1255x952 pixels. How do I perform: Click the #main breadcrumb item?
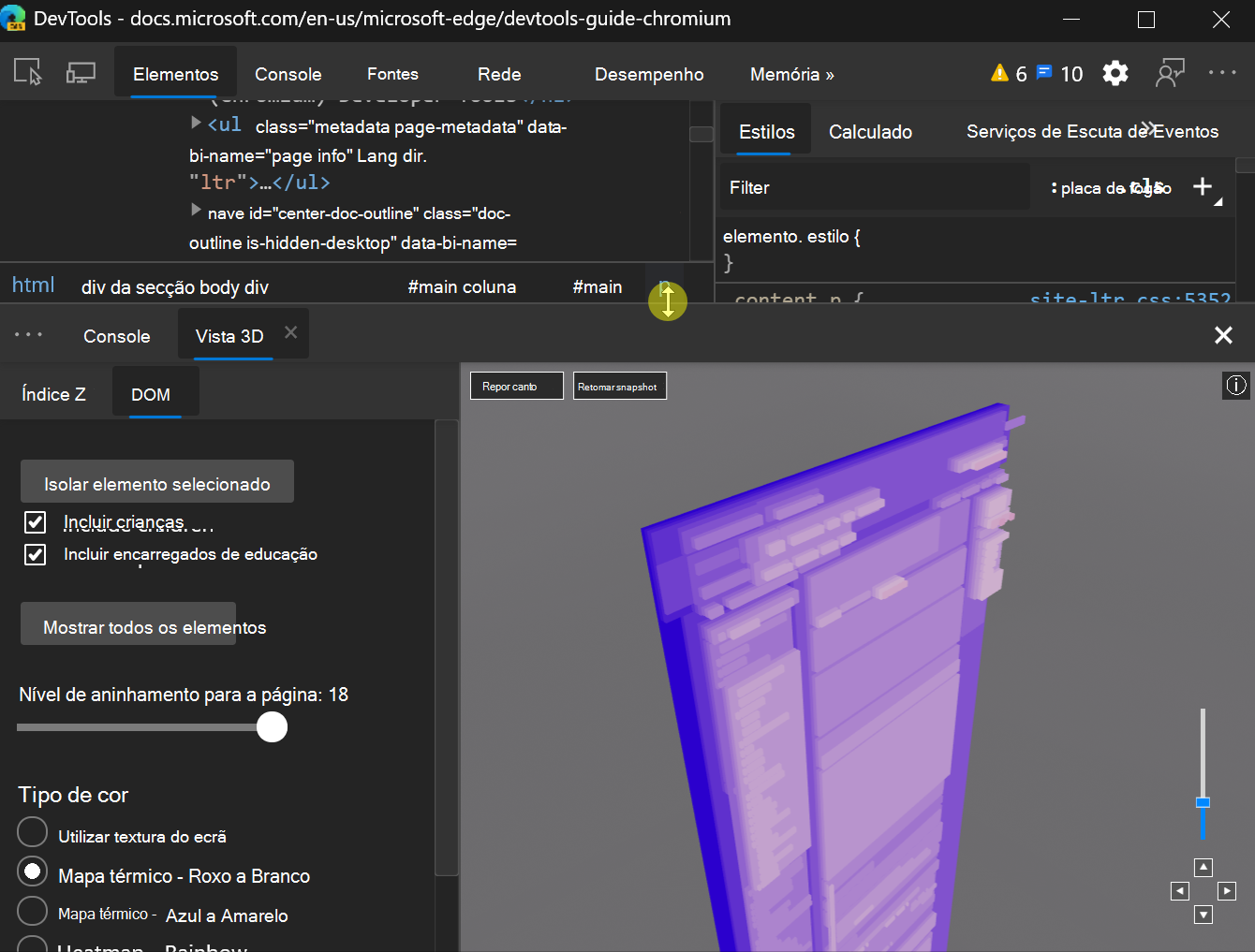coord(597,286)
